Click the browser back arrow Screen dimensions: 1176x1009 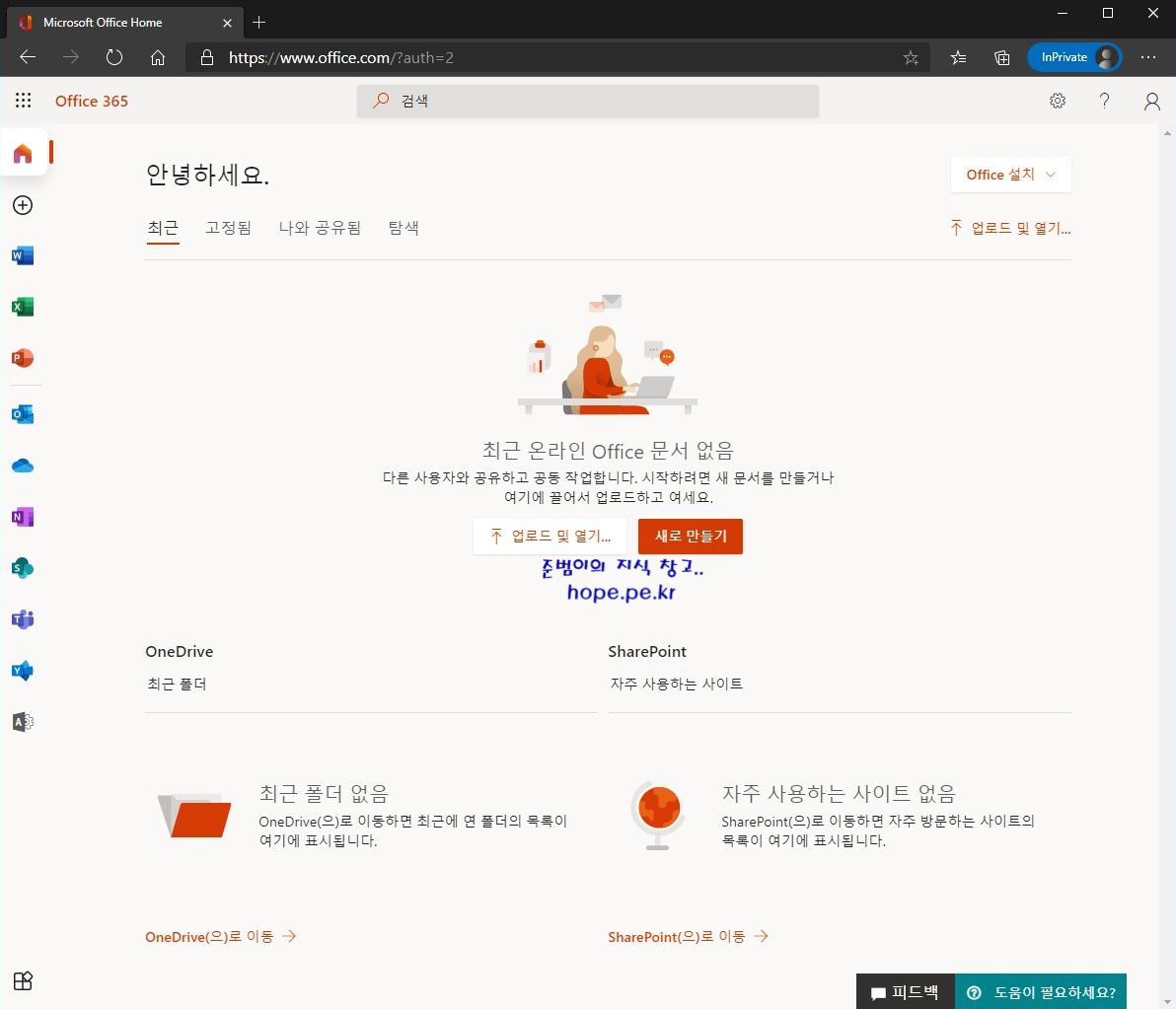(28, 57)
